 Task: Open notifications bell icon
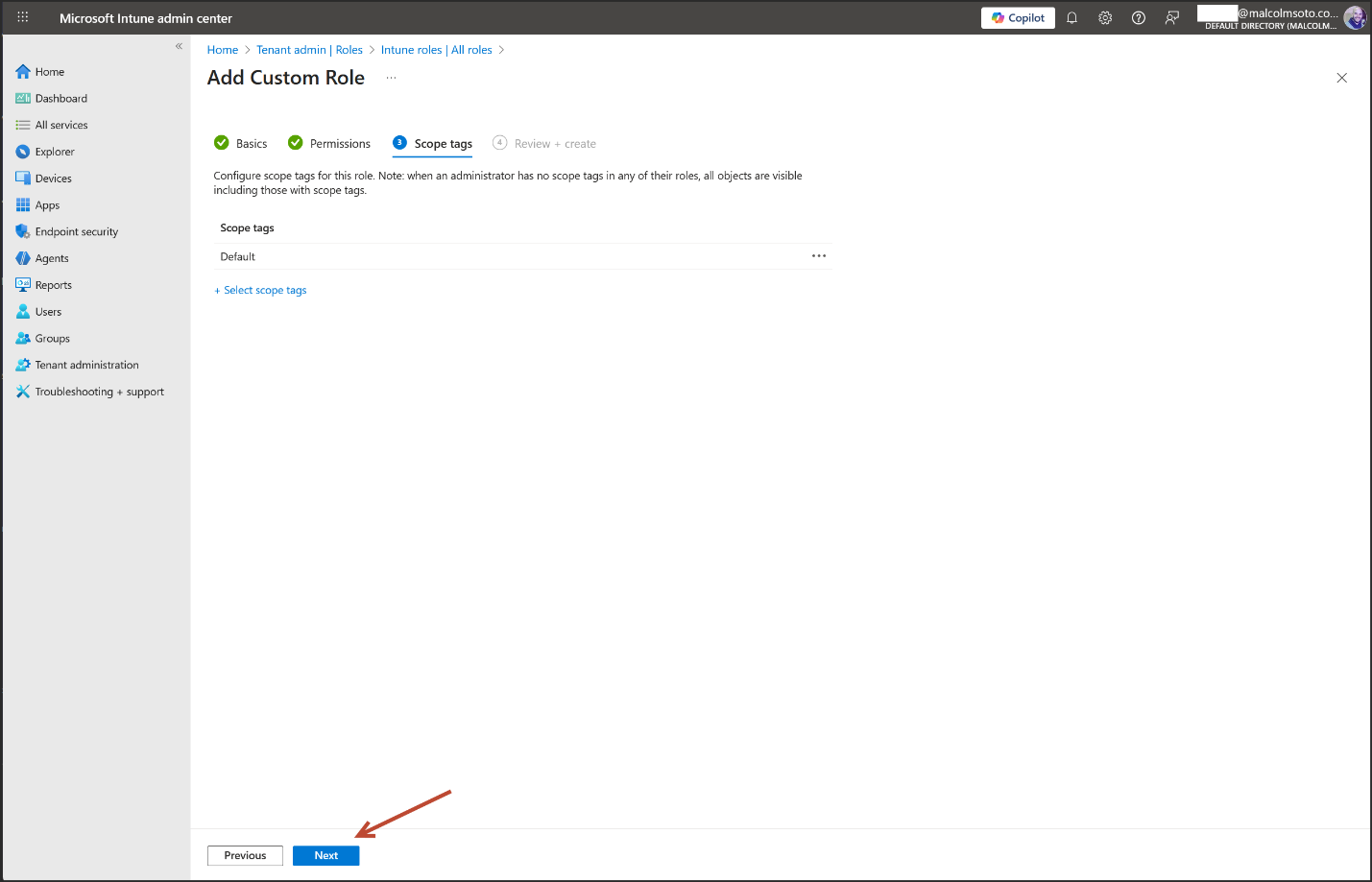(x=1071, y=18)
